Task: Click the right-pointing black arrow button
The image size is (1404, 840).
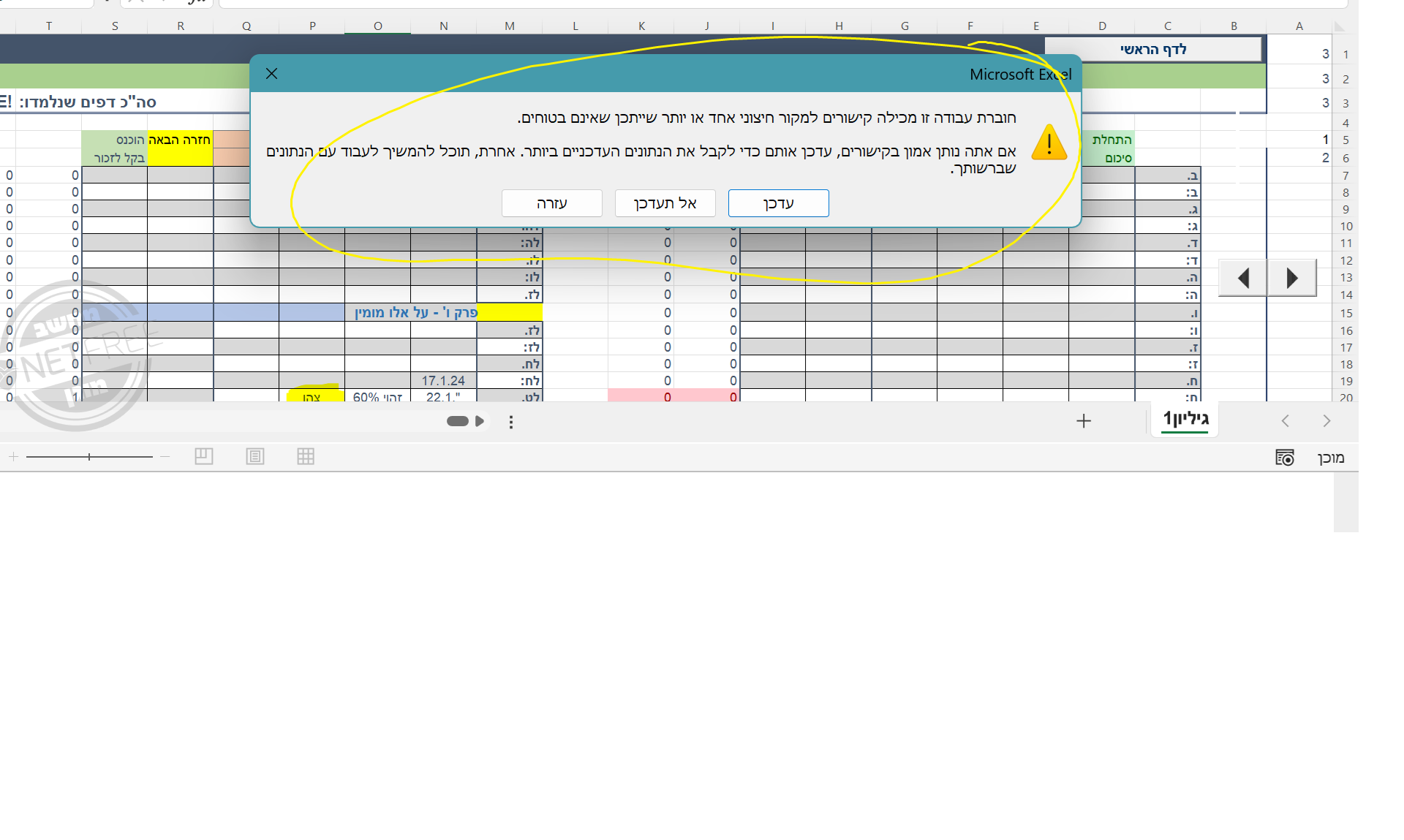Action: pos(1292,278)
